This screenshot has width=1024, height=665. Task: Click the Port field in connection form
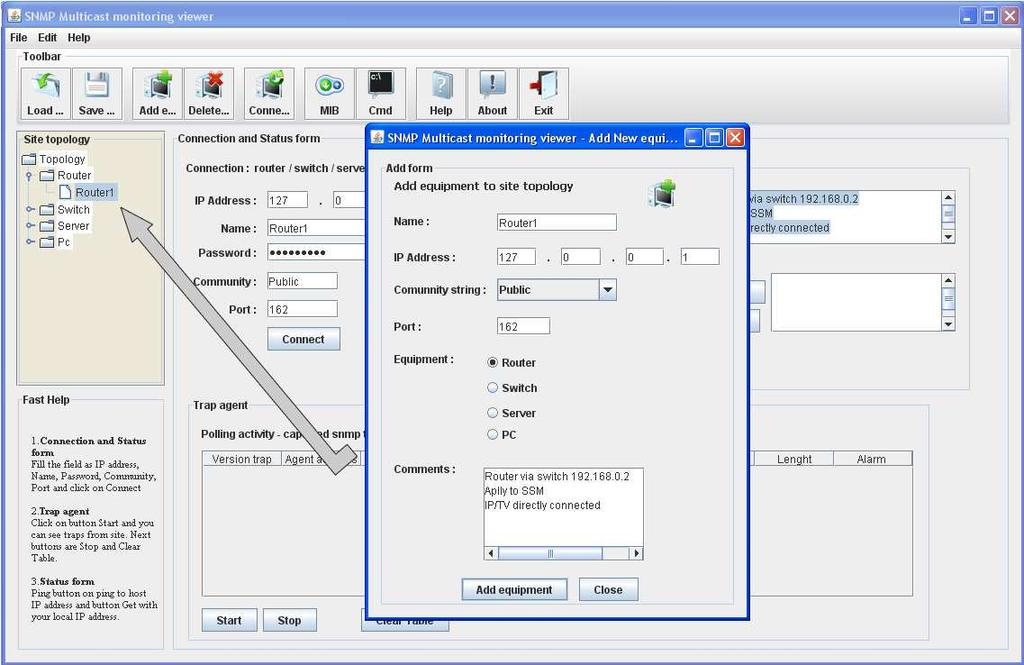pyautogui.click(x=302, y=309)
